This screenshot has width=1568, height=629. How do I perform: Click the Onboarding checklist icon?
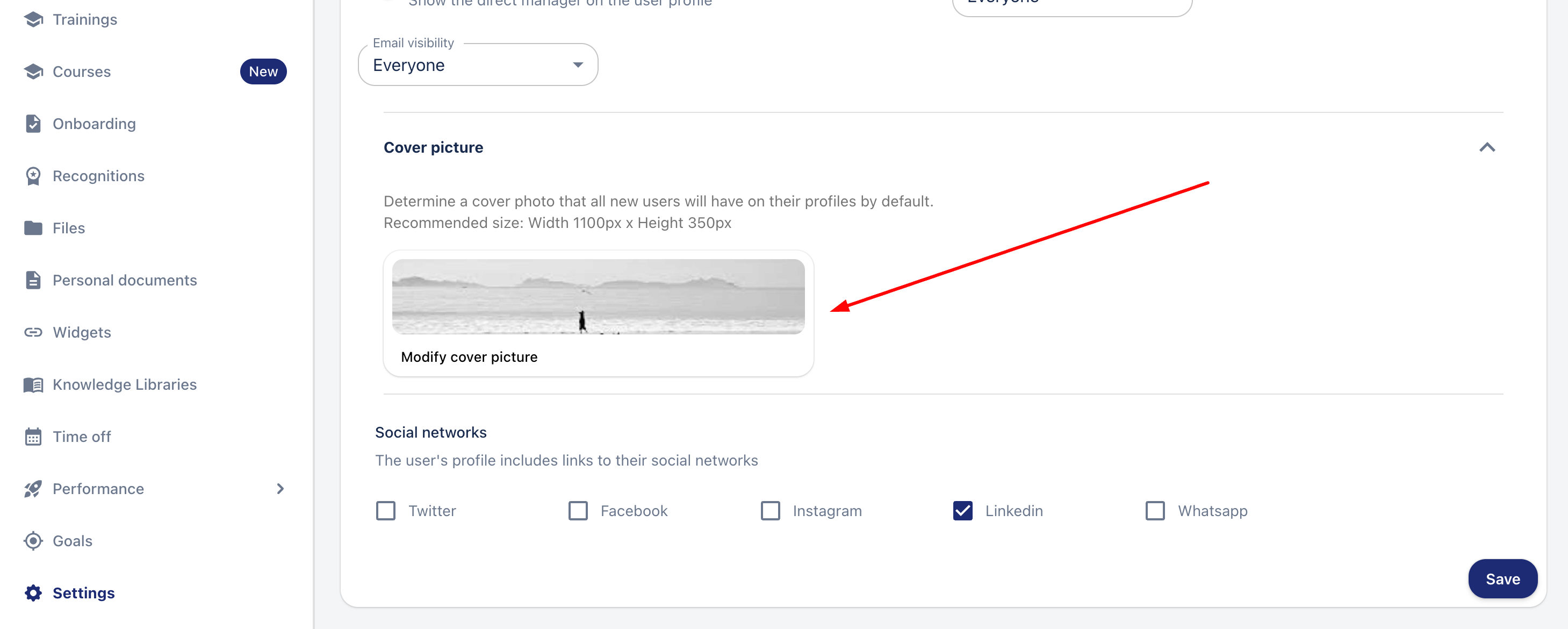click(33, 124)
